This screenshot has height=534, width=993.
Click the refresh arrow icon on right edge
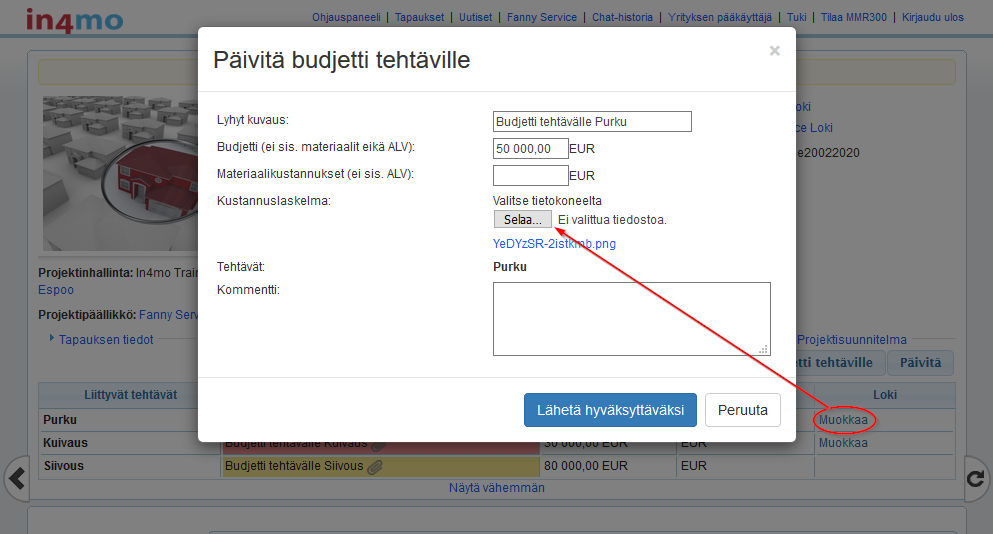[975, 479]
